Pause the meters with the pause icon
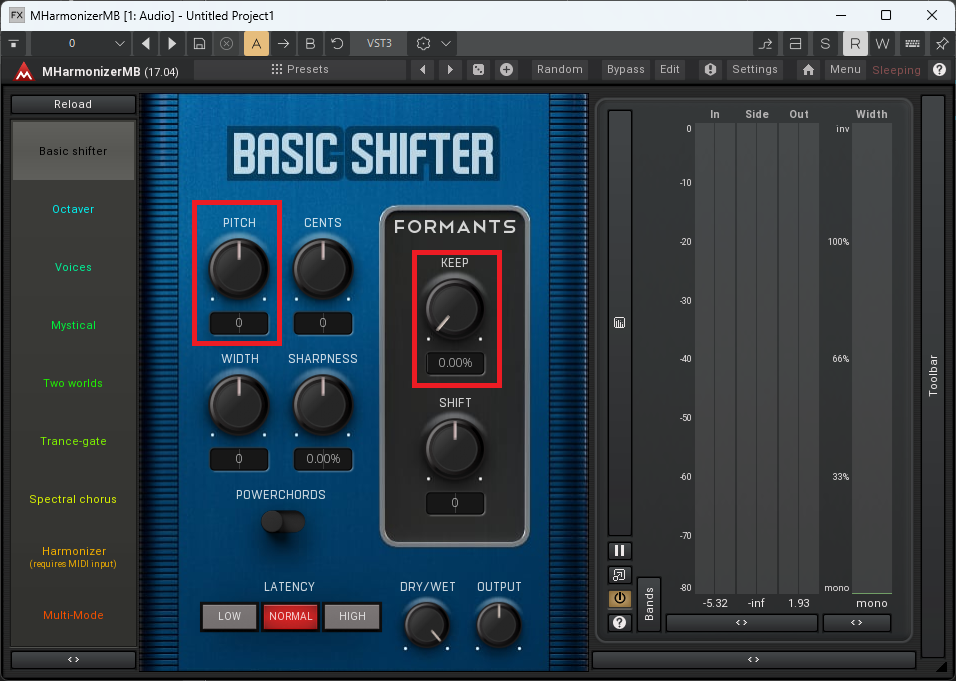This screenshot has height=681, width=956. [619, 551]
